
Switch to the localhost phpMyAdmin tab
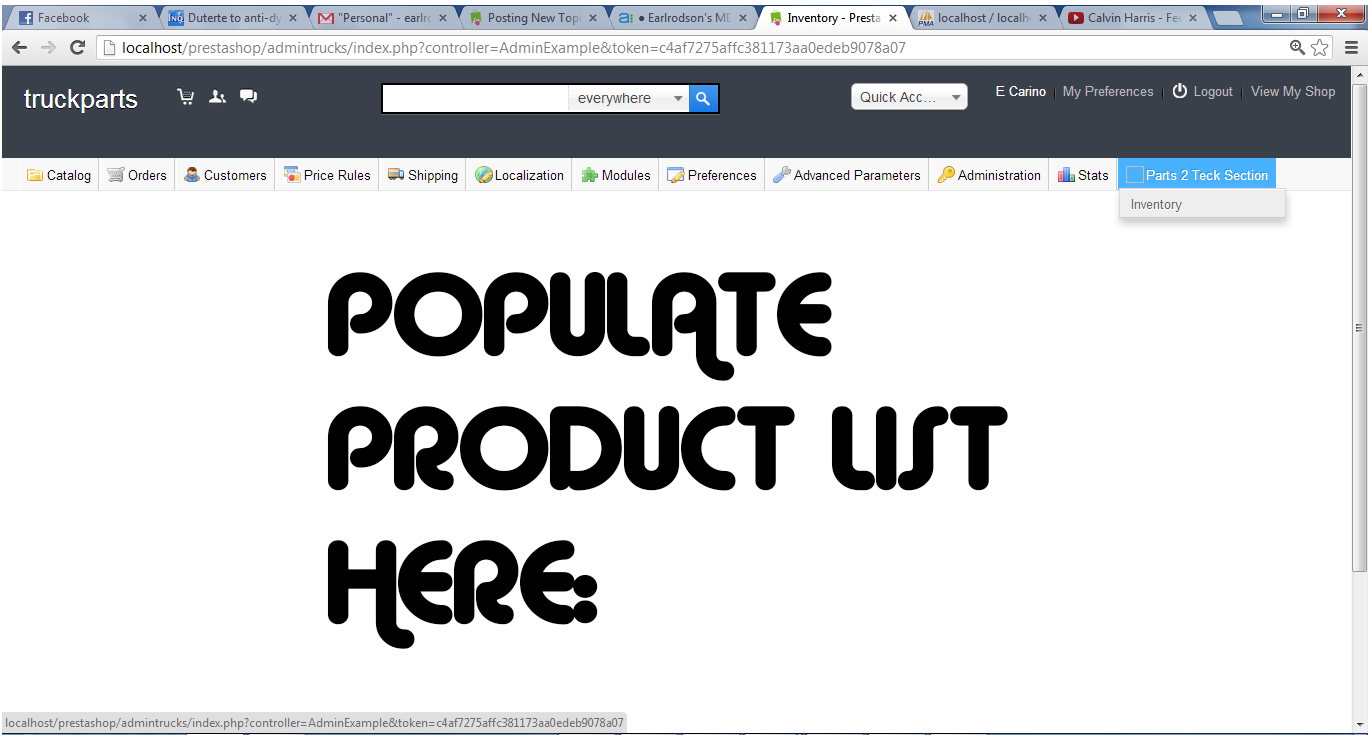tap(981, 18)
